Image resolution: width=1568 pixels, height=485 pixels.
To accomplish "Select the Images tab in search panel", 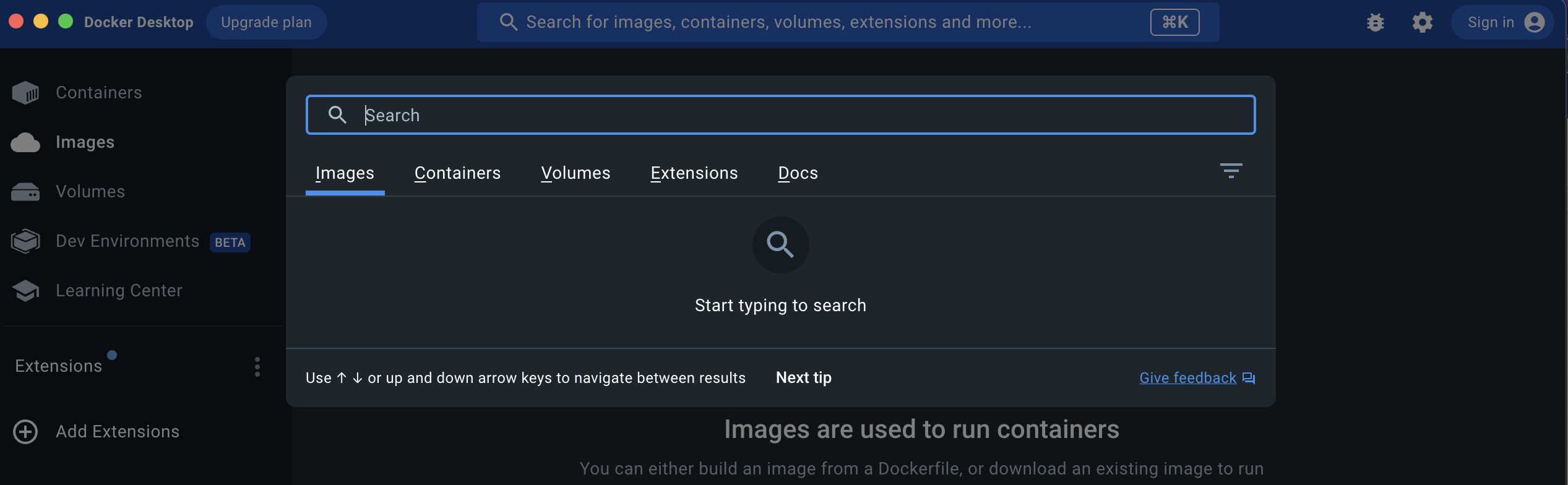I will point(345,173).
